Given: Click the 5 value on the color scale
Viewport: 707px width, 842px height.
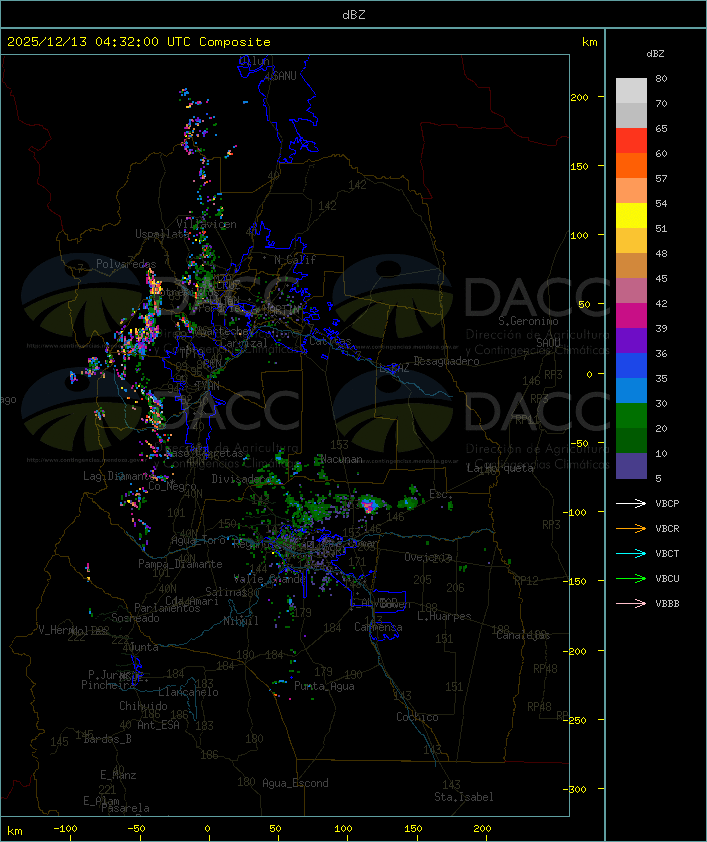Looking at the screenshot, I should point(658,478).
